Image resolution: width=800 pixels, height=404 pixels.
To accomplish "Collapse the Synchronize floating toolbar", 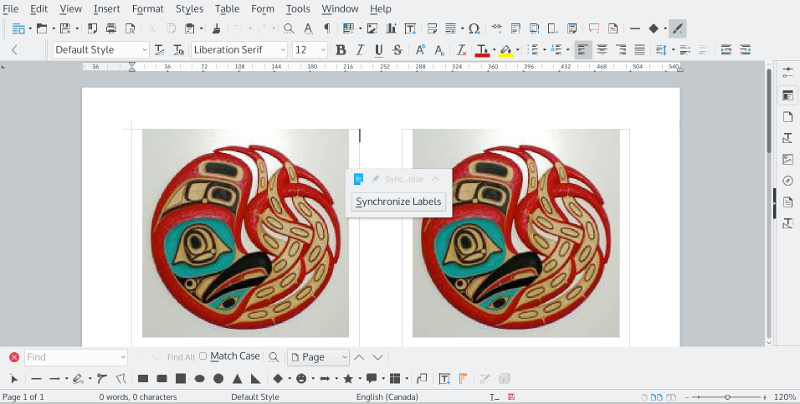I will (x=435, y=179).
